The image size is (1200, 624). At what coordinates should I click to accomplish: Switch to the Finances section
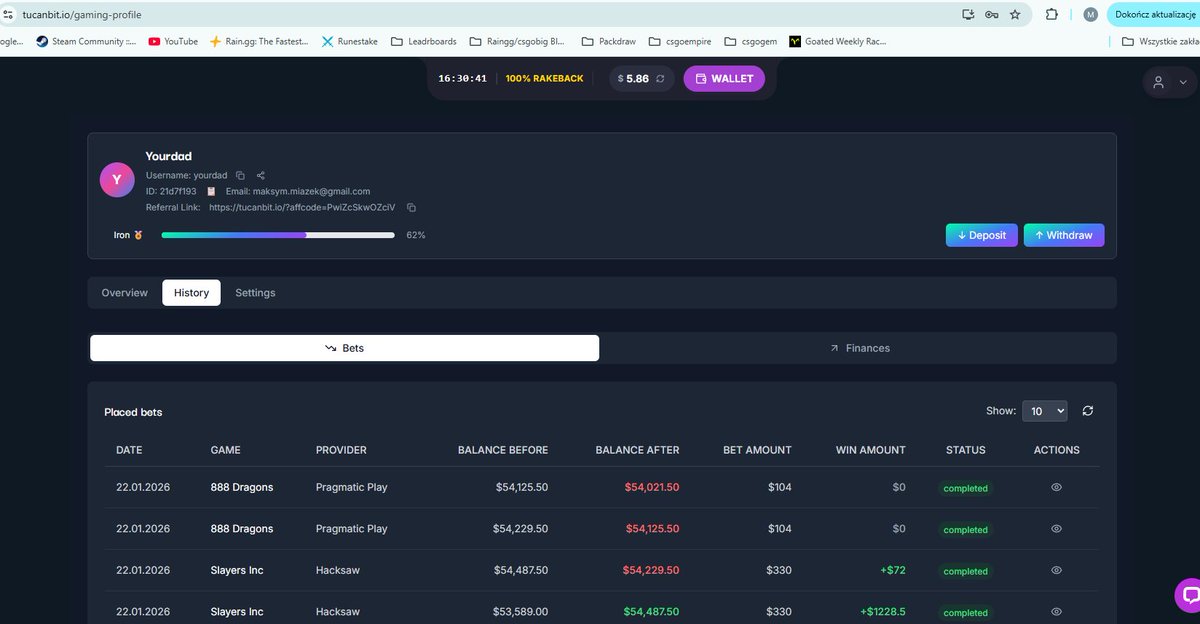pyautogui.click(x=859, y=348)
